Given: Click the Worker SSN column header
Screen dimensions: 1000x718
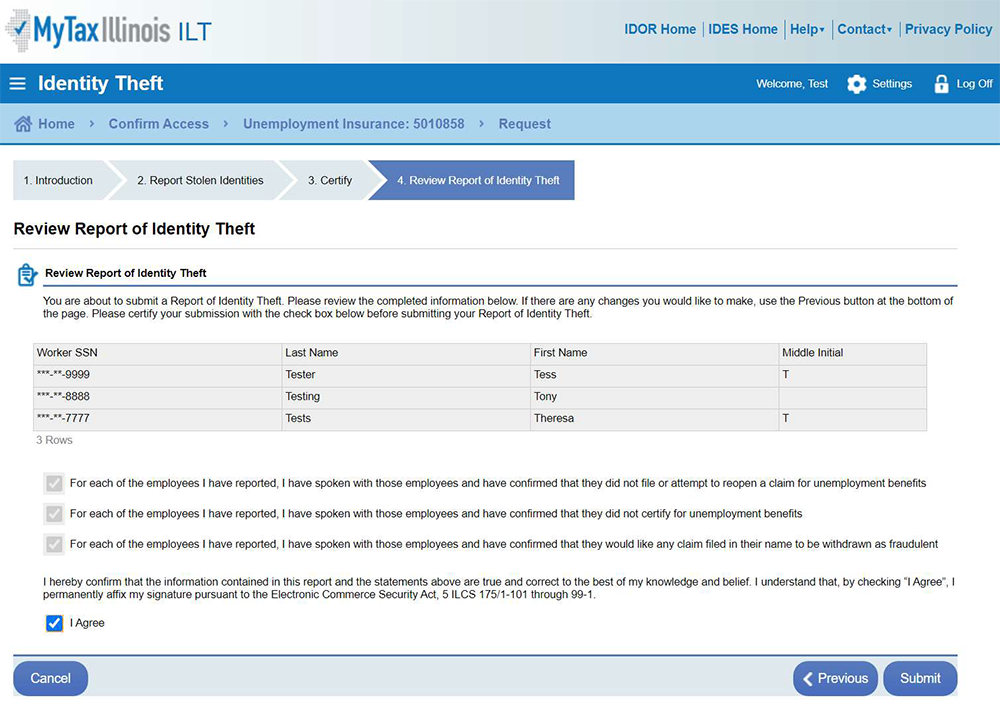Looking at the screenshot, I should 158,353.
